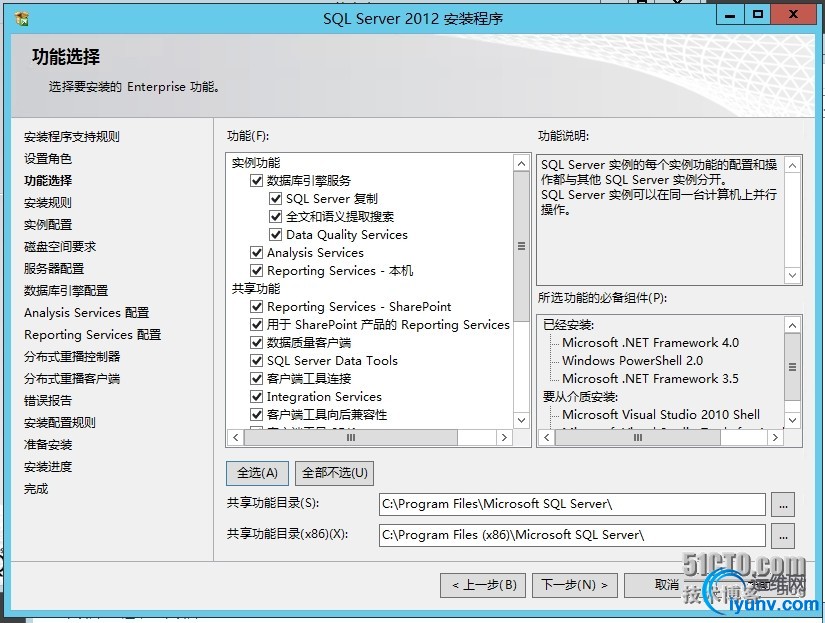Screen dimensions: 825x623
Task: Click the SQL Server setup icon in title bar
Action: 22,18
